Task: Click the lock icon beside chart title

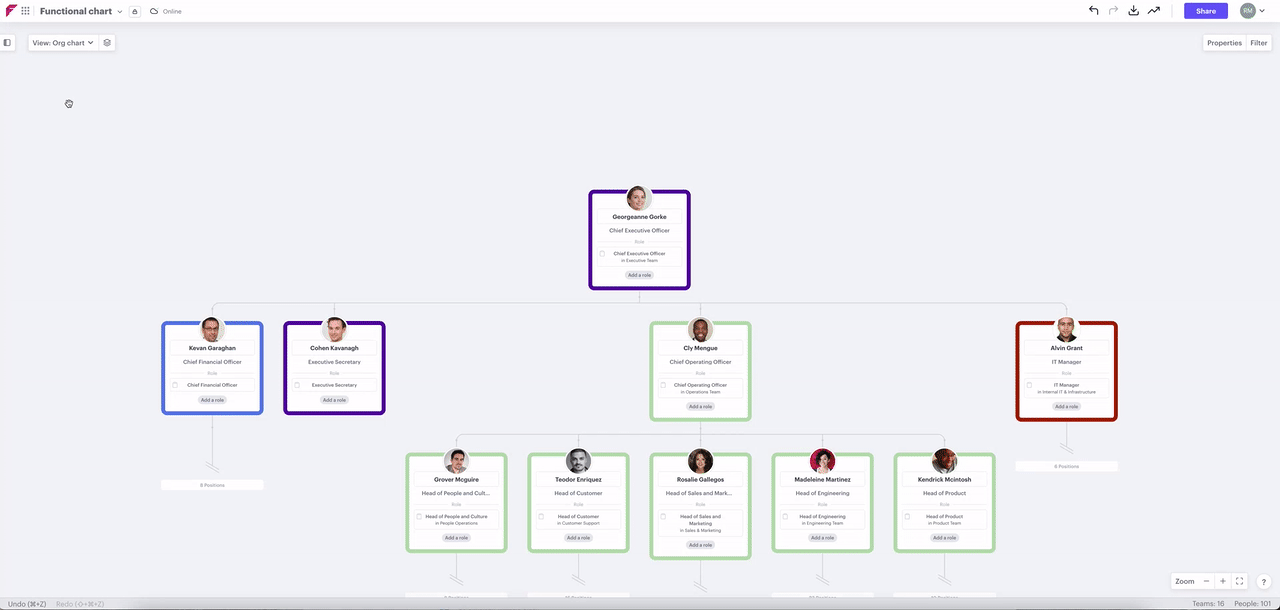Action: pos(135,11)
